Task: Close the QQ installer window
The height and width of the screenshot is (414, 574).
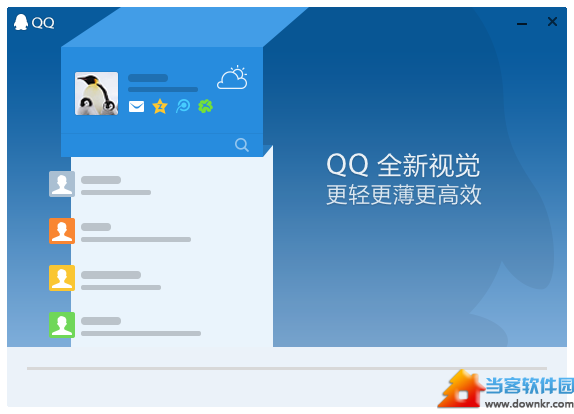Action: pos(552,22)
